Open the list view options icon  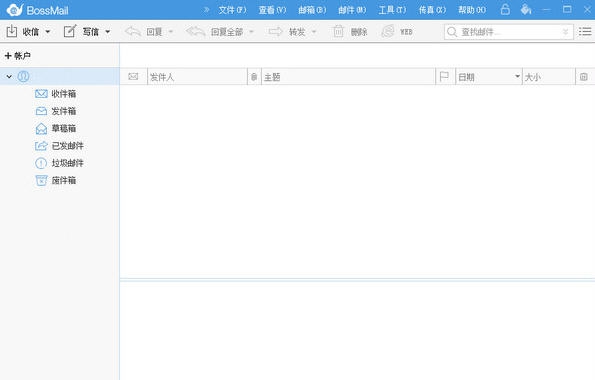(585, 32)
